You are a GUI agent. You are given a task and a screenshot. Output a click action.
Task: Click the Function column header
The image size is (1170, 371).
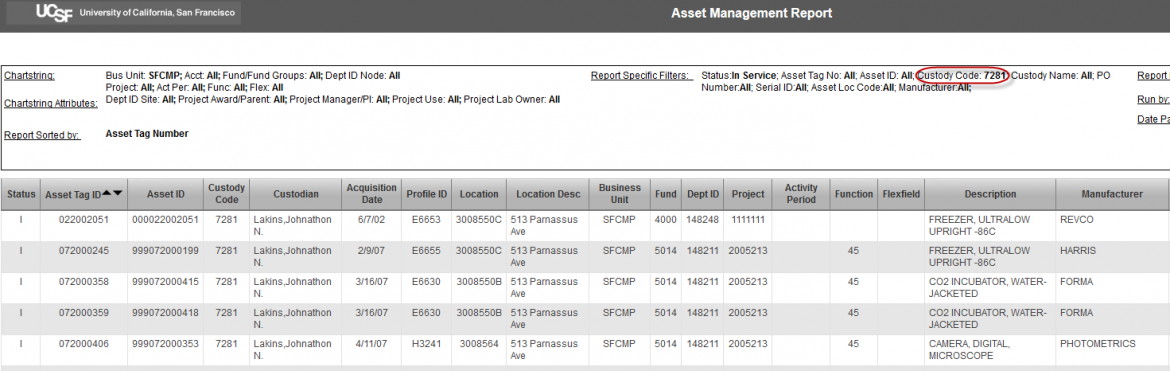[x=854, y=194]
